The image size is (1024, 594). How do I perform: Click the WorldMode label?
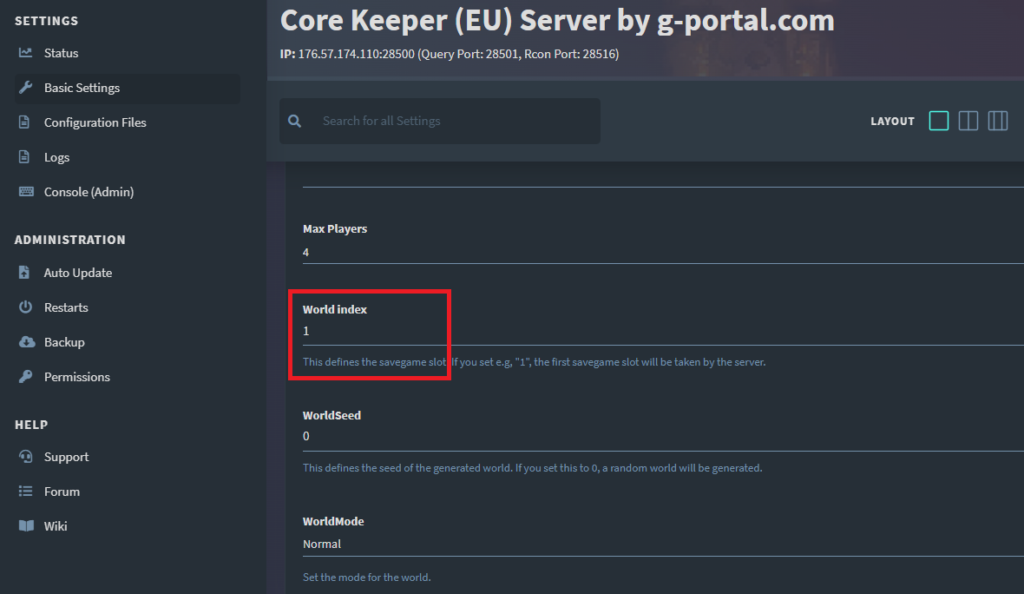[333, 522]
